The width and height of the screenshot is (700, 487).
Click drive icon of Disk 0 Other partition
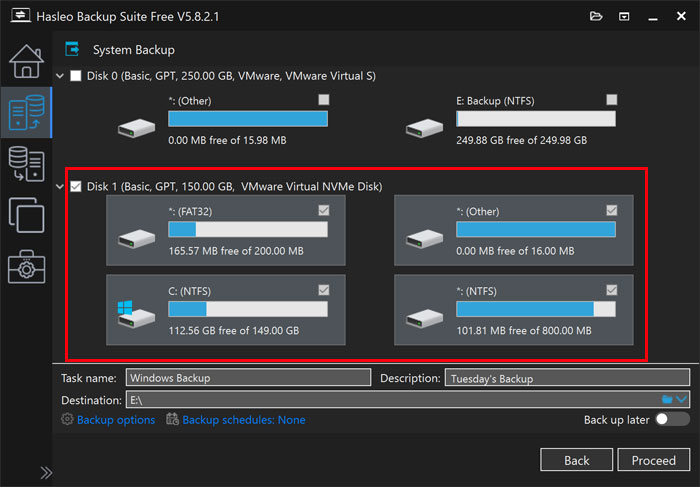tap(136, 128)
